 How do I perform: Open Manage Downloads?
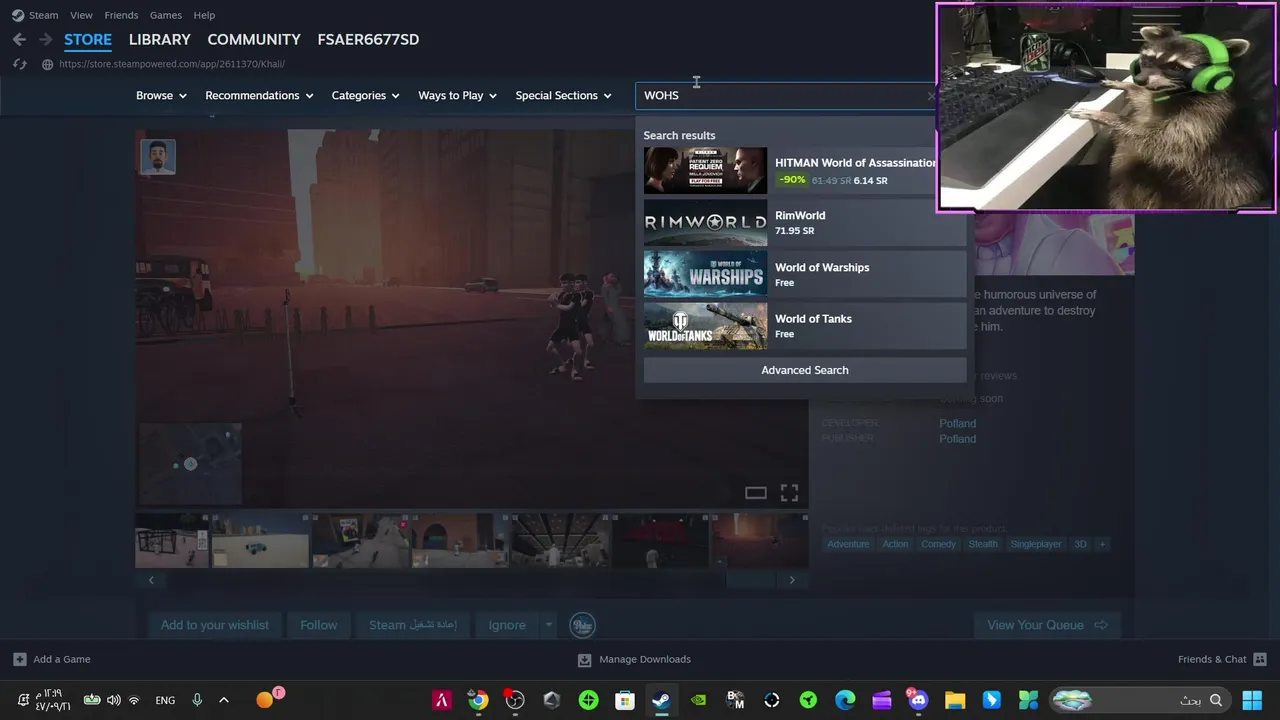(634, 659)
